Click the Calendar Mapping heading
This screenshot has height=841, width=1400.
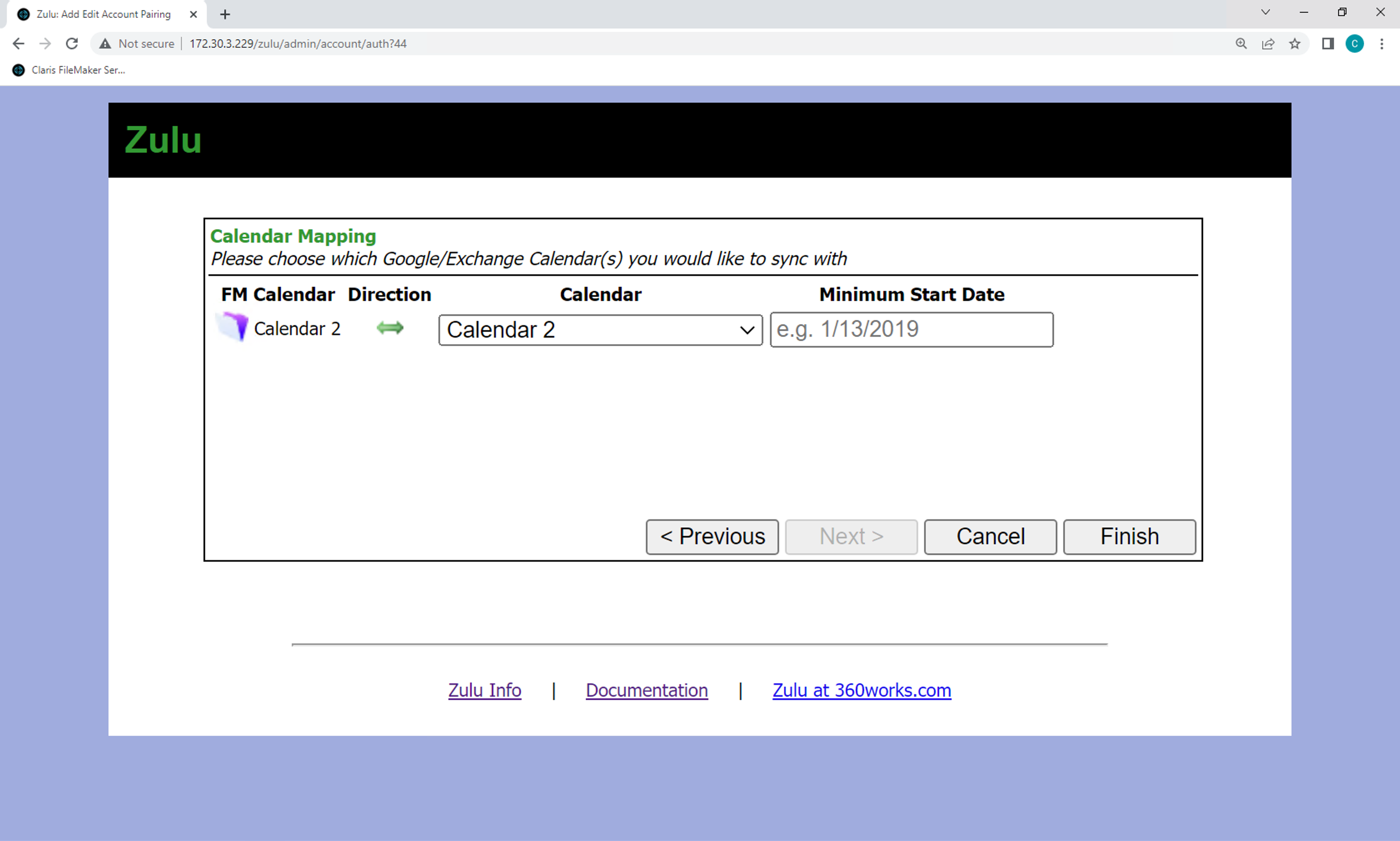[293, 236]
